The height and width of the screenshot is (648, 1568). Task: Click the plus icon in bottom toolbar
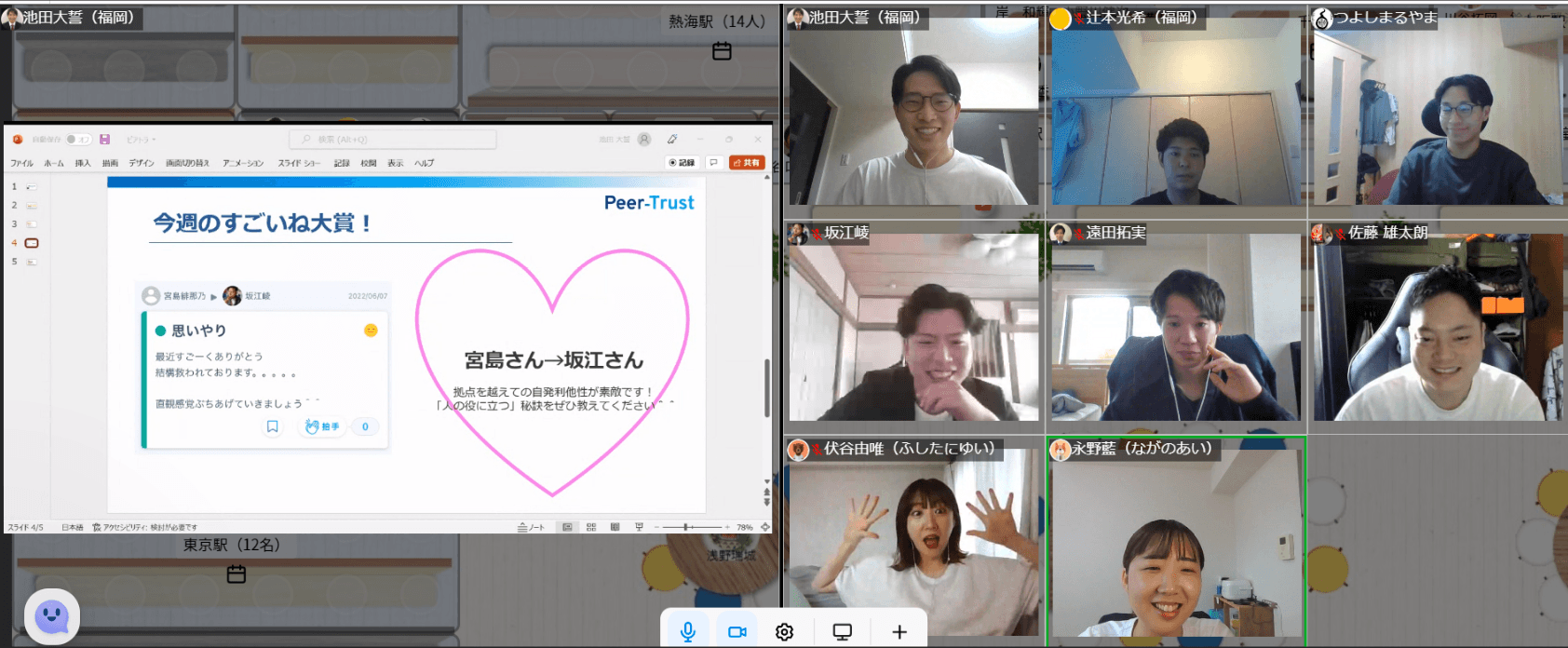(x=899, y=631)
